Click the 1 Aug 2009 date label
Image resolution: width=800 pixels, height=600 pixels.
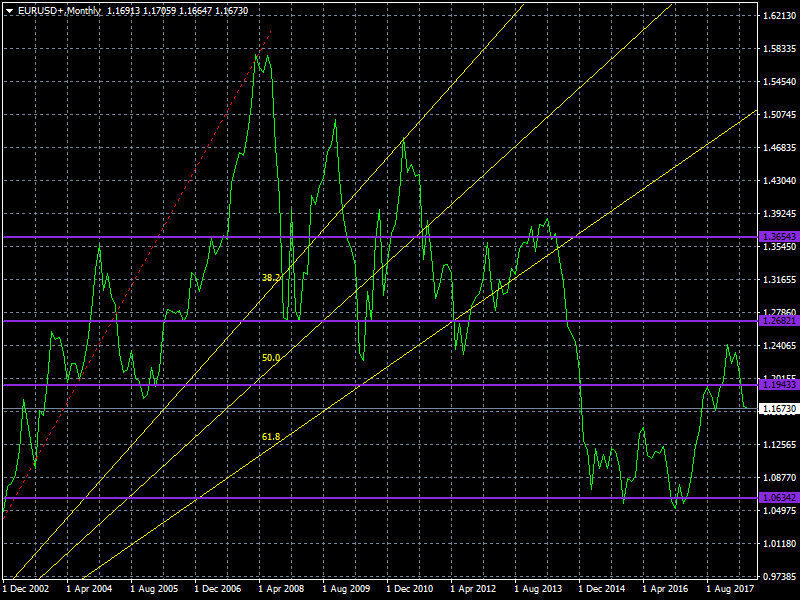pyautogui.click(x=346, y=589)
